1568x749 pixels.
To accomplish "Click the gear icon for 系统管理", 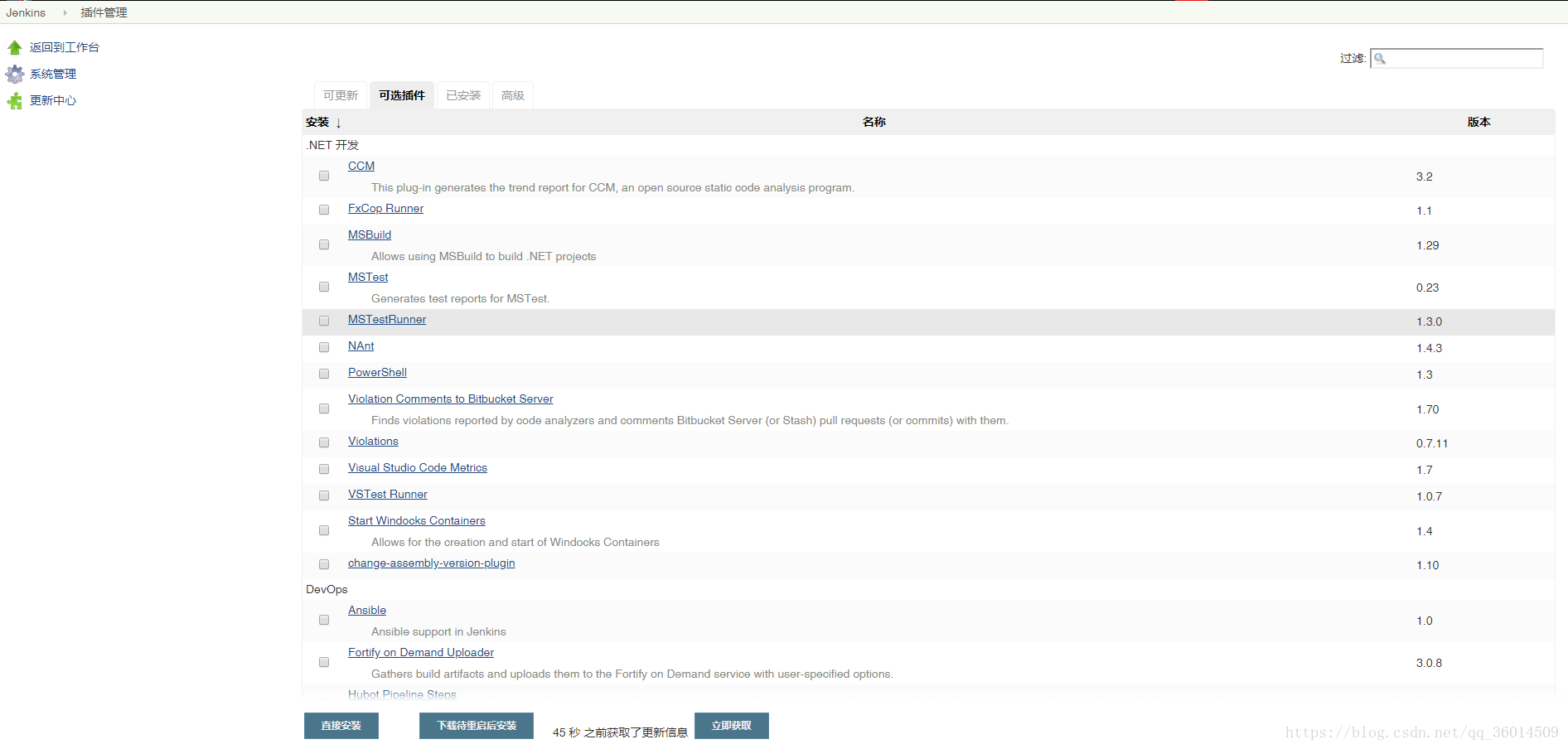I will [x=15, y=74].
